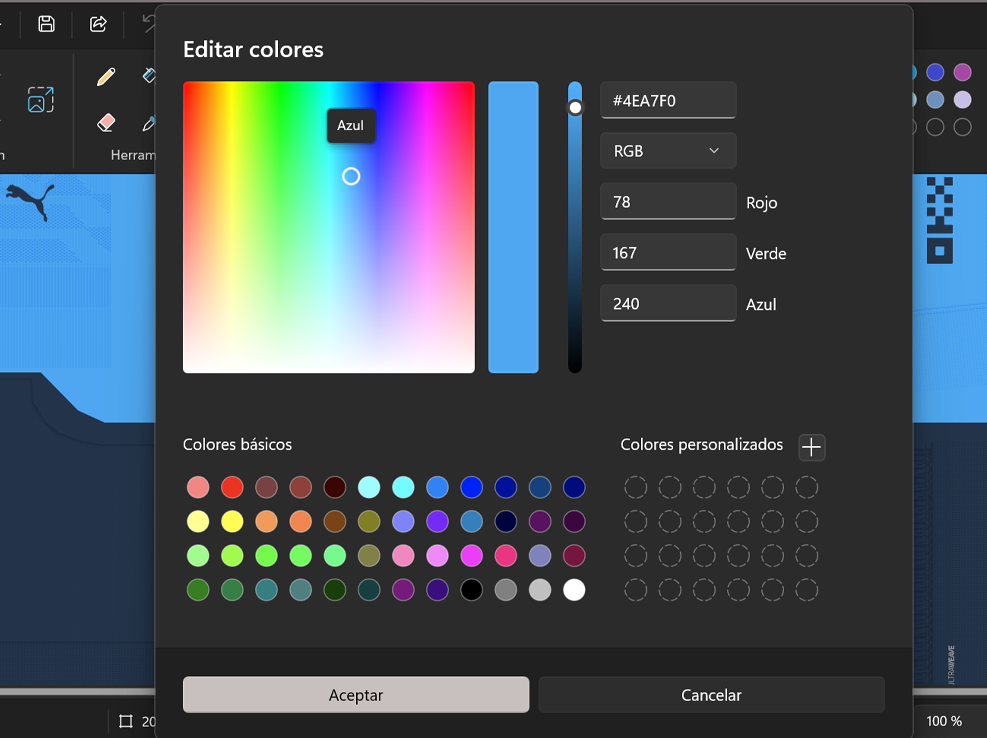Image resolution: width=987 pixels, height=738 pixels.
Task: Click the Save icon in Paint toolbar
Action: 46,24
